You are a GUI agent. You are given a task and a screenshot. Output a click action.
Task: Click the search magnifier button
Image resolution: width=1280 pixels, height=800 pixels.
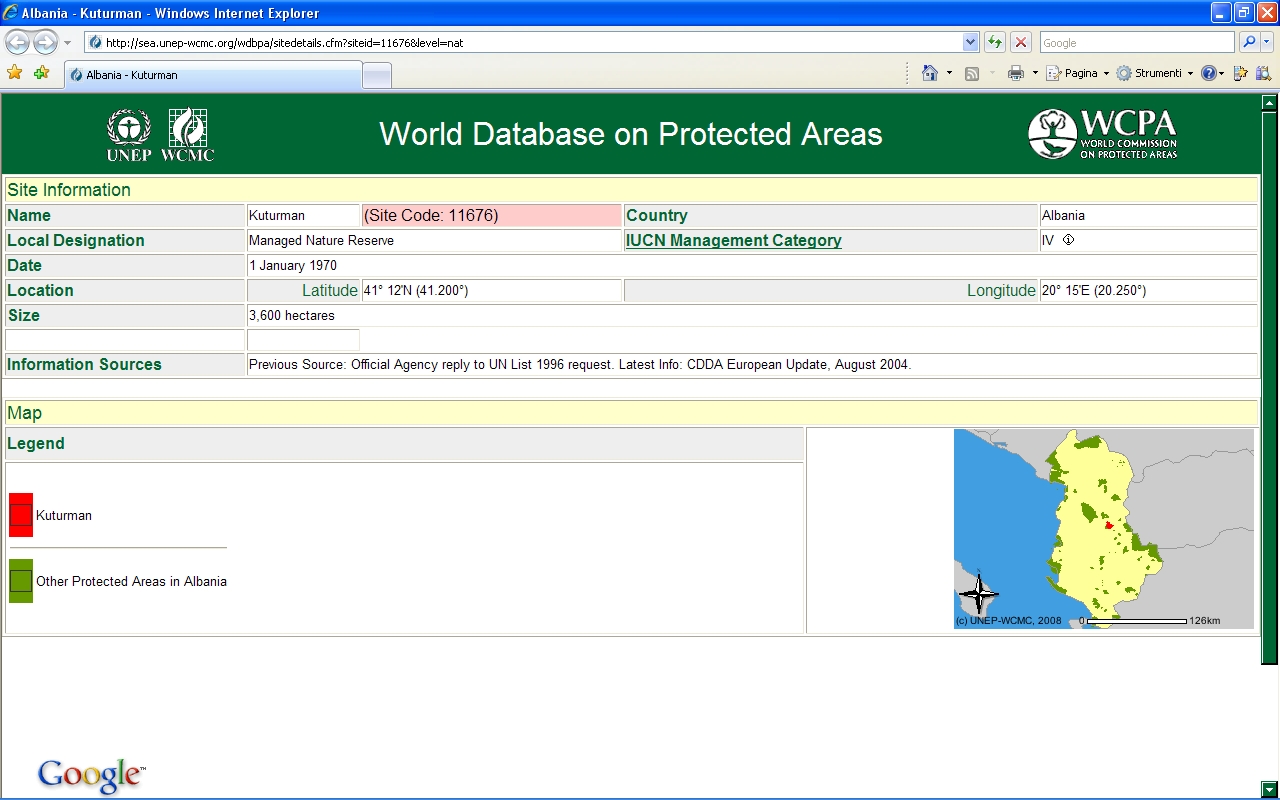(x=1248, y=42)
